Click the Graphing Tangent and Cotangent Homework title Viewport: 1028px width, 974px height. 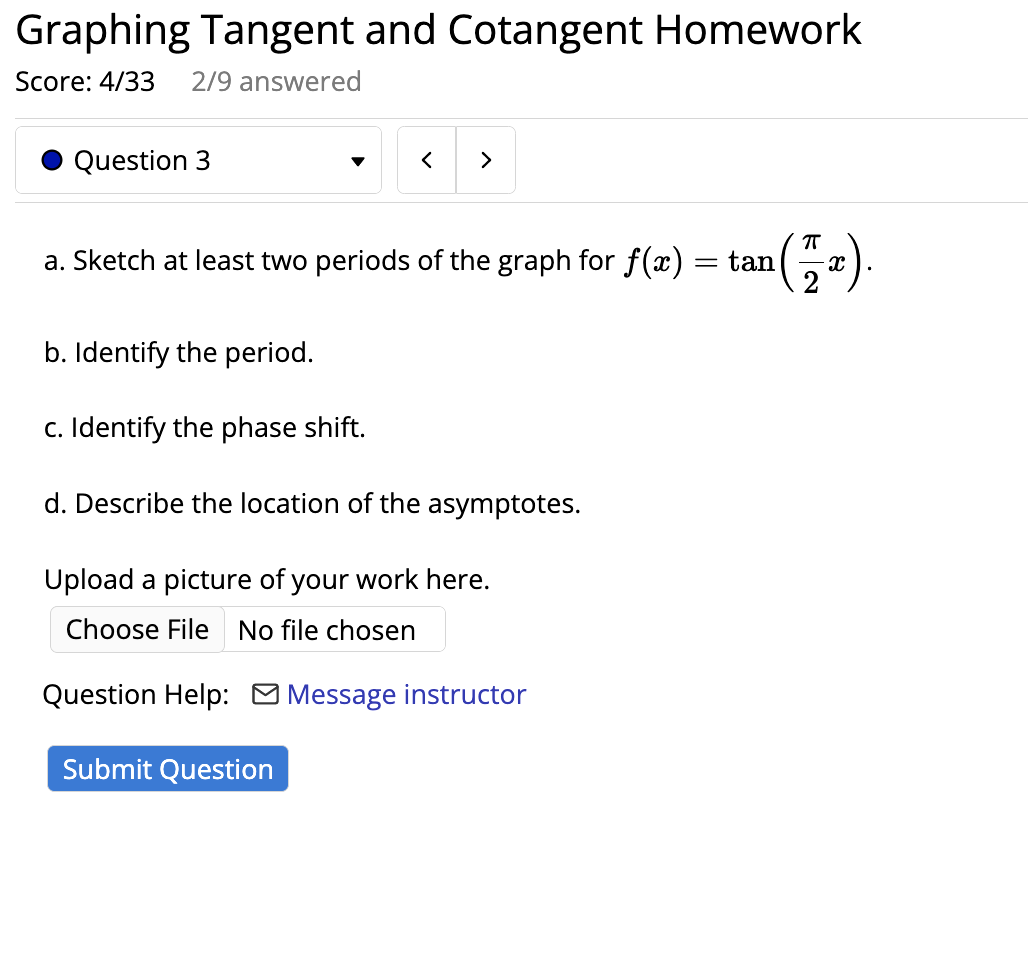tap(437, 29)
